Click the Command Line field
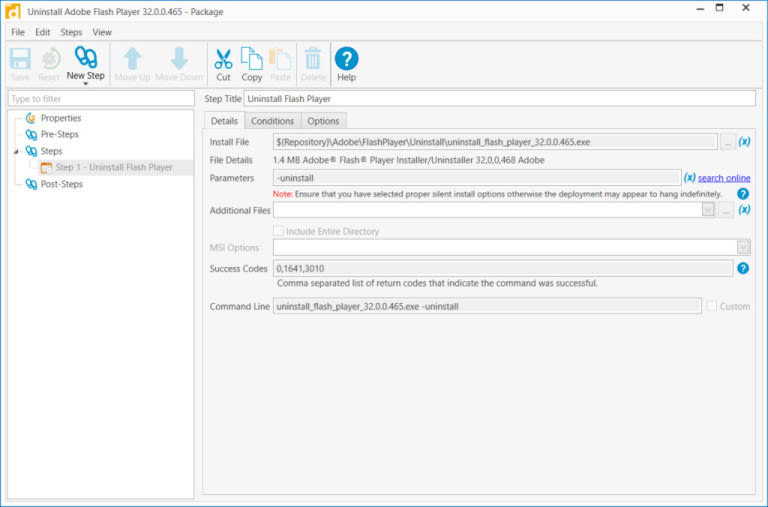The width and height of the screenshot is (768, 507). [x=487, y=307]
